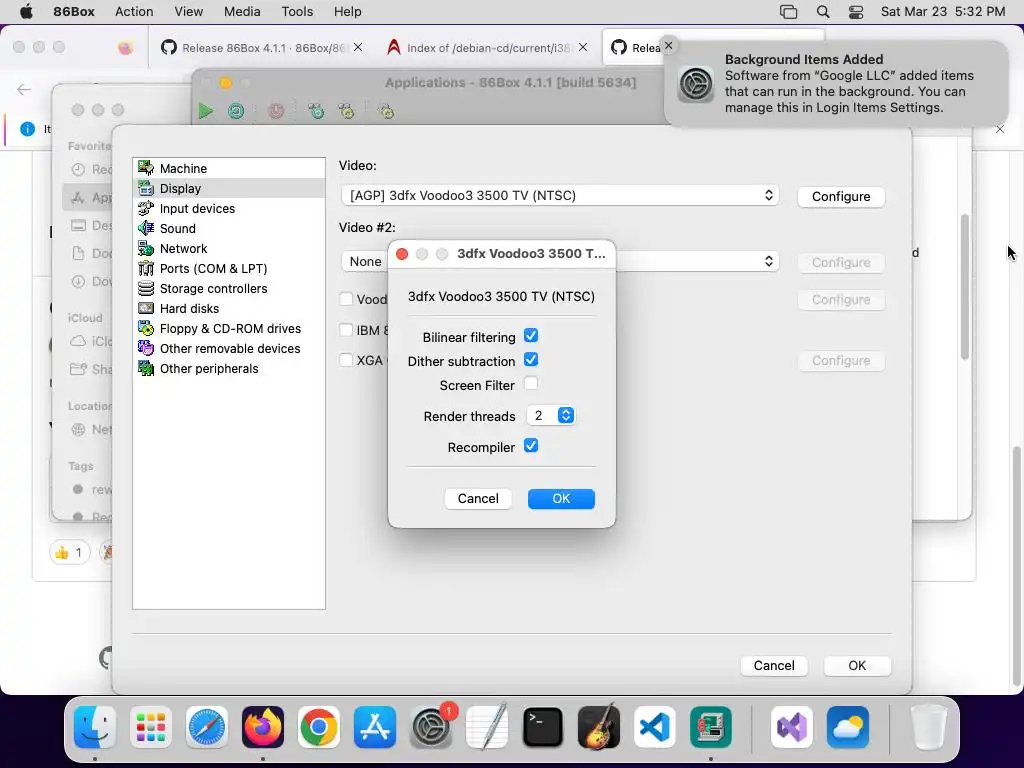Click Cancel in Voodoo3 config dialog
The image size is (1024, 768).
pos(478,499)
